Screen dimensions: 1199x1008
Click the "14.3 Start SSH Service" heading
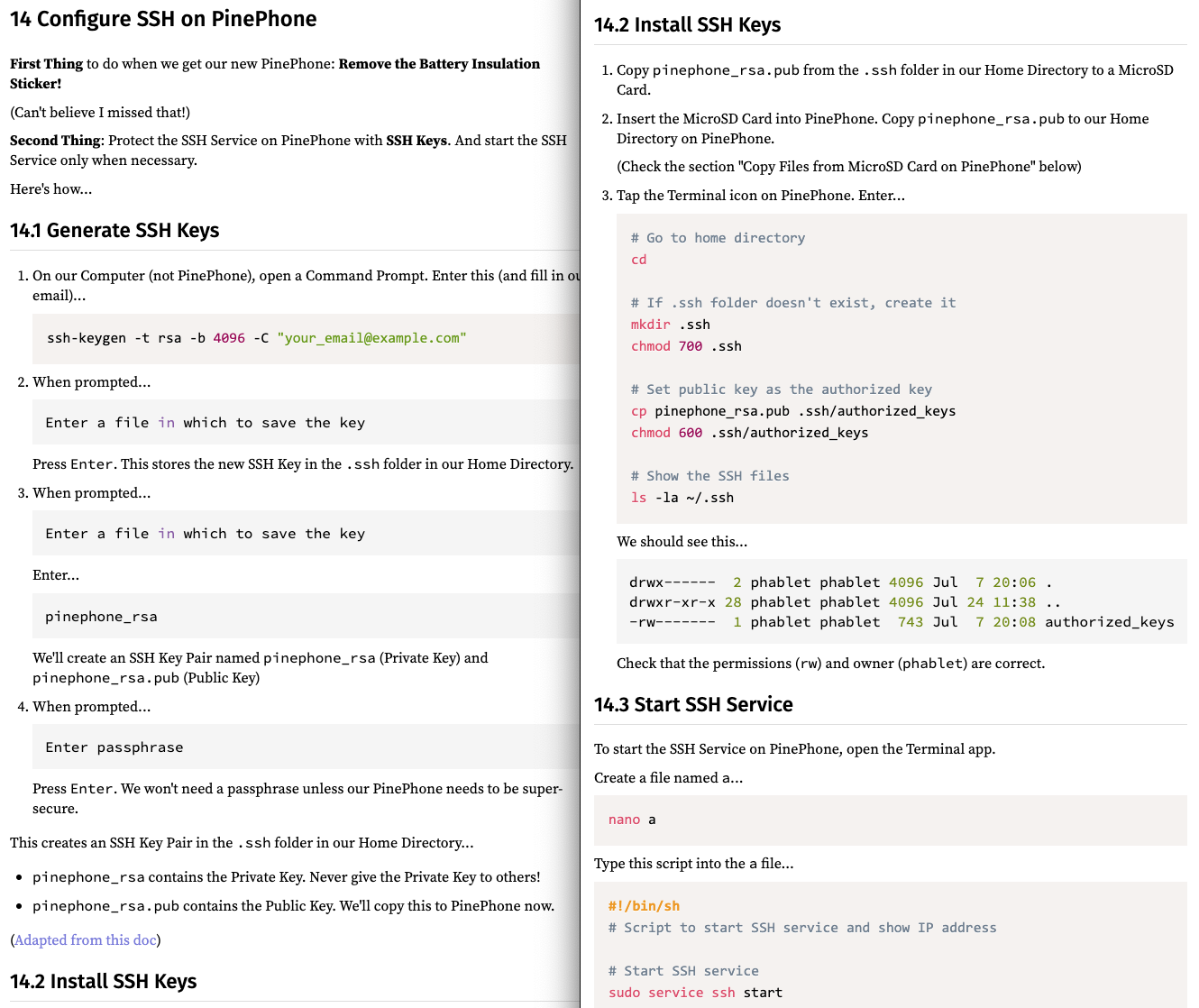693,705
